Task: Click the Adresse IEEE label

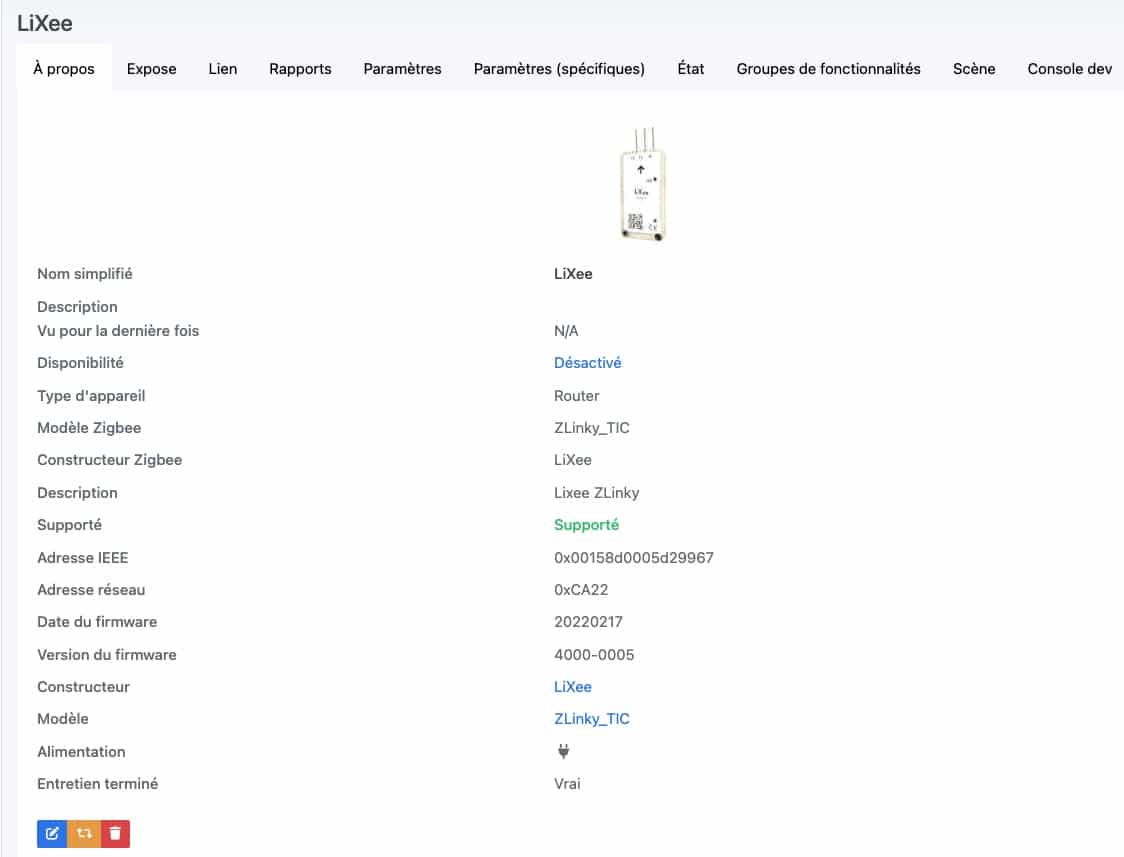Action: (82, 557)
